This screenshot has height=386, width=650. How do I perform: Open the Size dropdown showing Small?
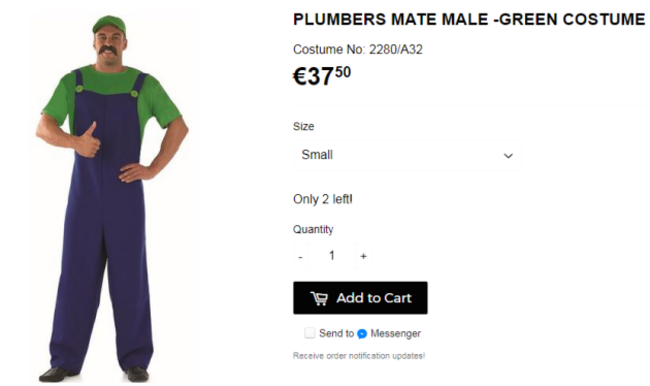(x=407, y=155)
